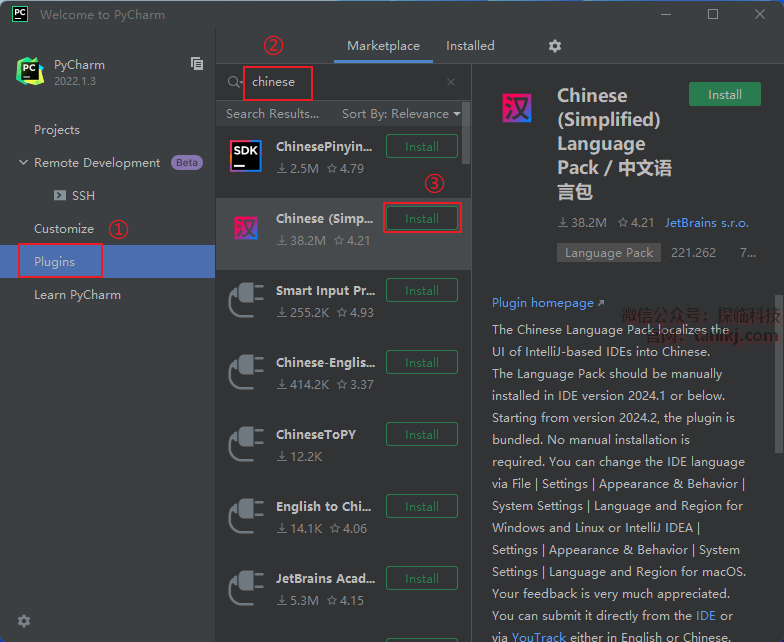Click the plugin description scrollbar
784x642 pixels.
coord(778,374)
